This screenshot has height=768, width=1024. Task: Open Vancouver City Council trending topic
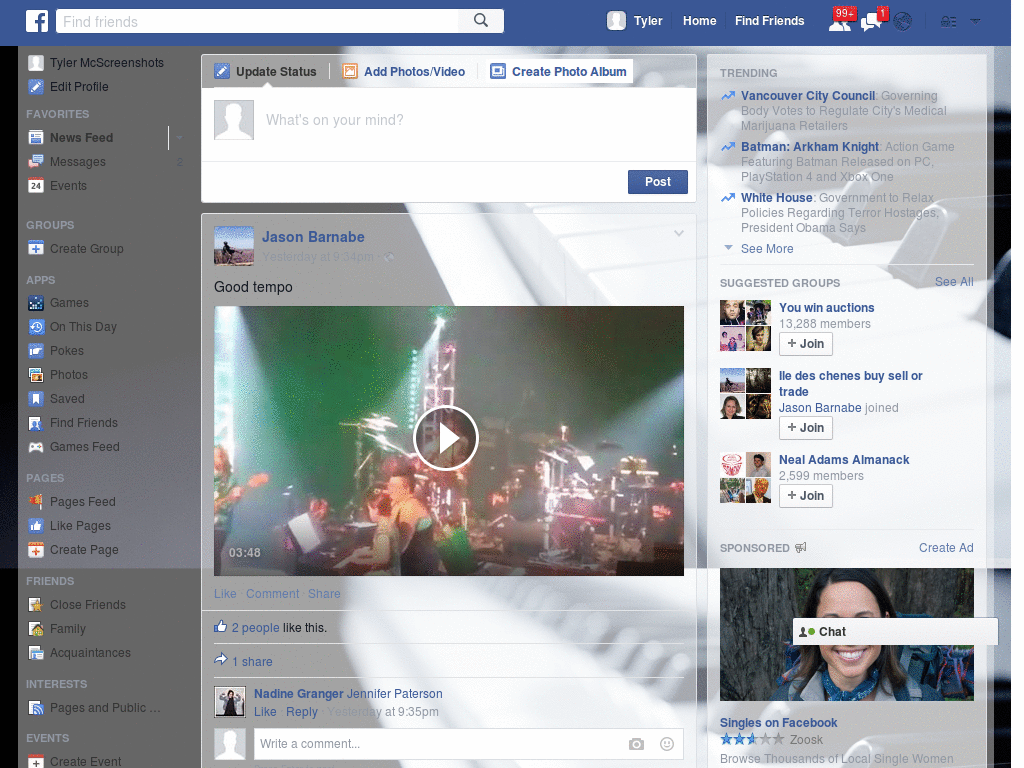pos(808,96)
